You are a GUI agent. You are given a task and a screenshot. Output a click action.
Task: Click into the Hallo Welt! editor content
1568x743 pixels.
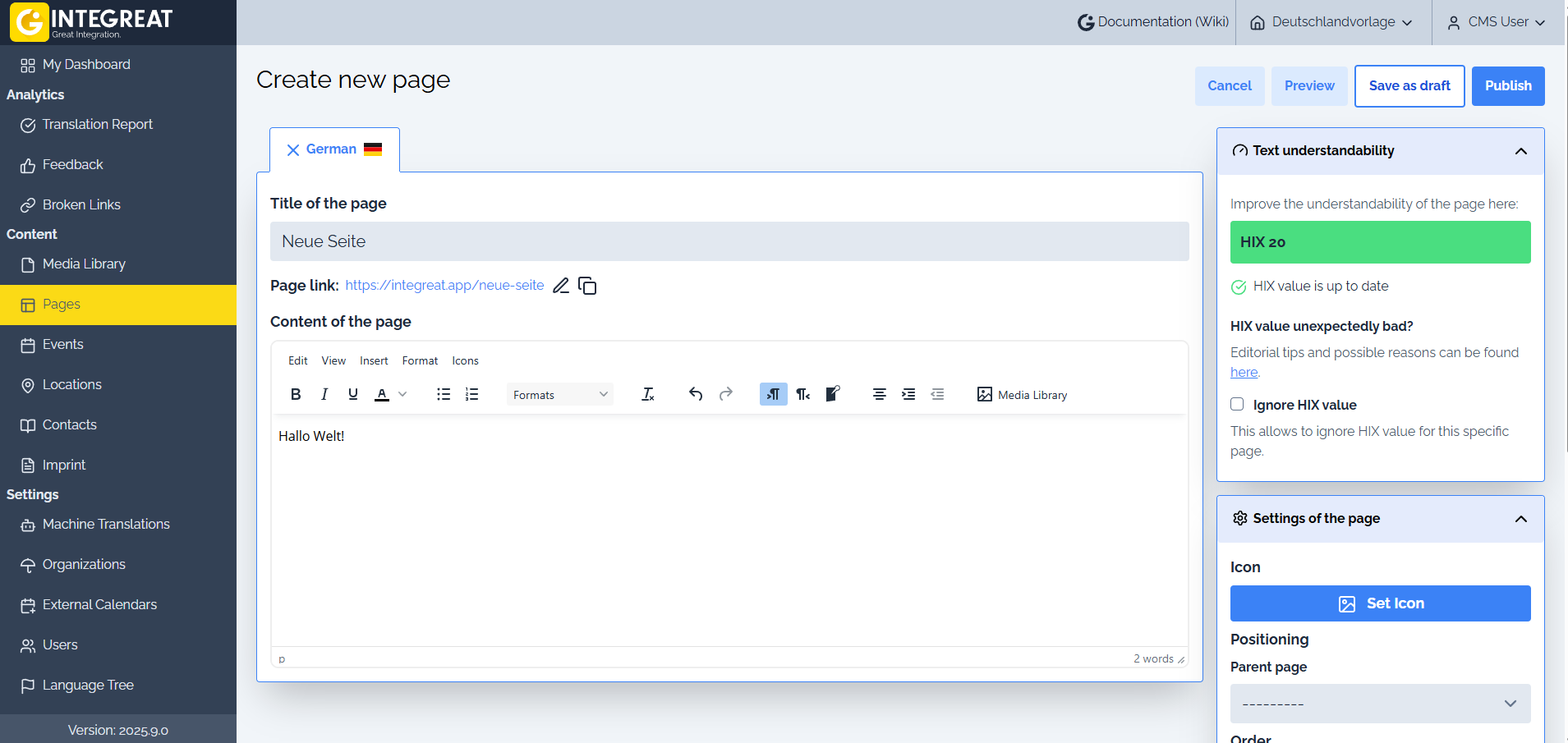pyautogui.click(x=311, y=436)
